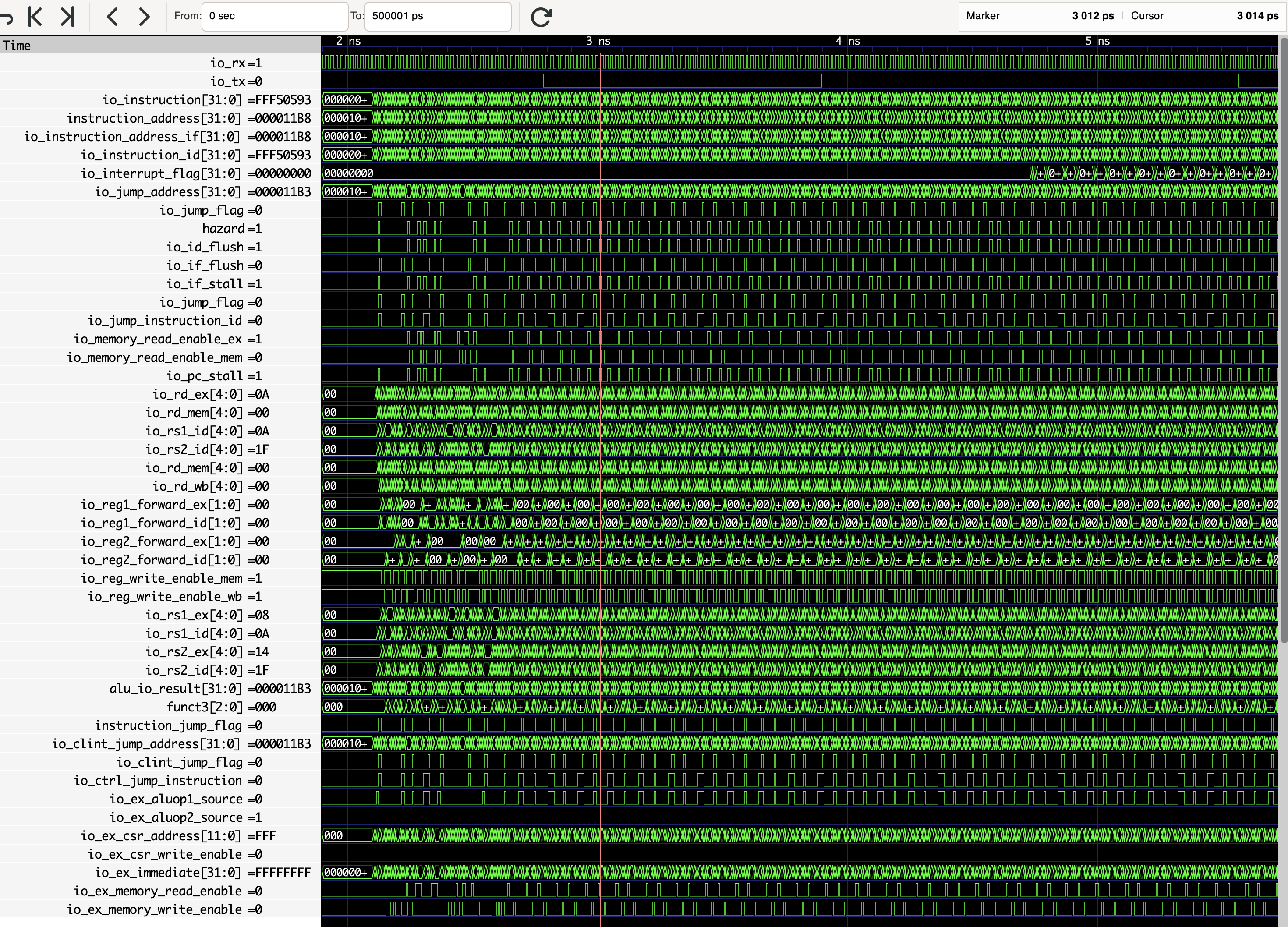Select the io_ex_memory_write_enable signal
Screen dimensions: 1288x927
click(160, 909)
